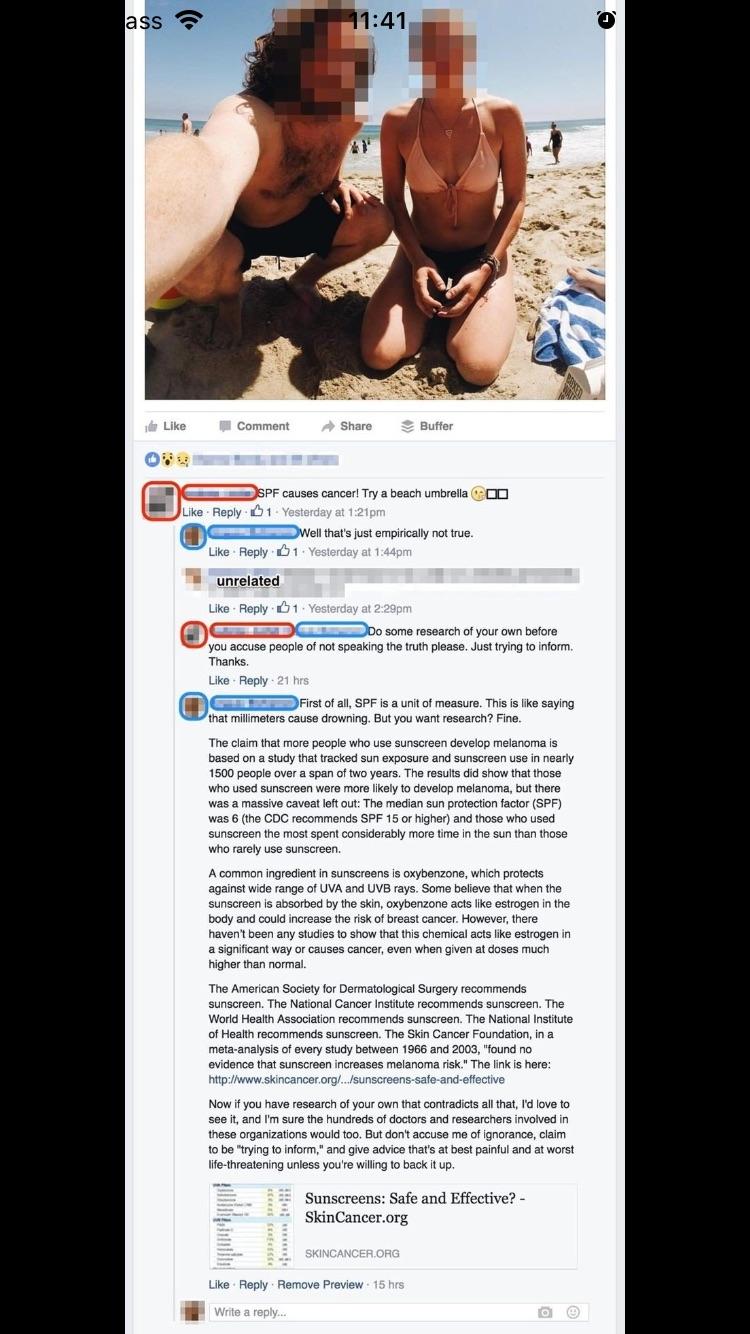This screenshot has width=750, height=1334.
Task: Select the Buffer stack icon button
Action: coord(427,426)
